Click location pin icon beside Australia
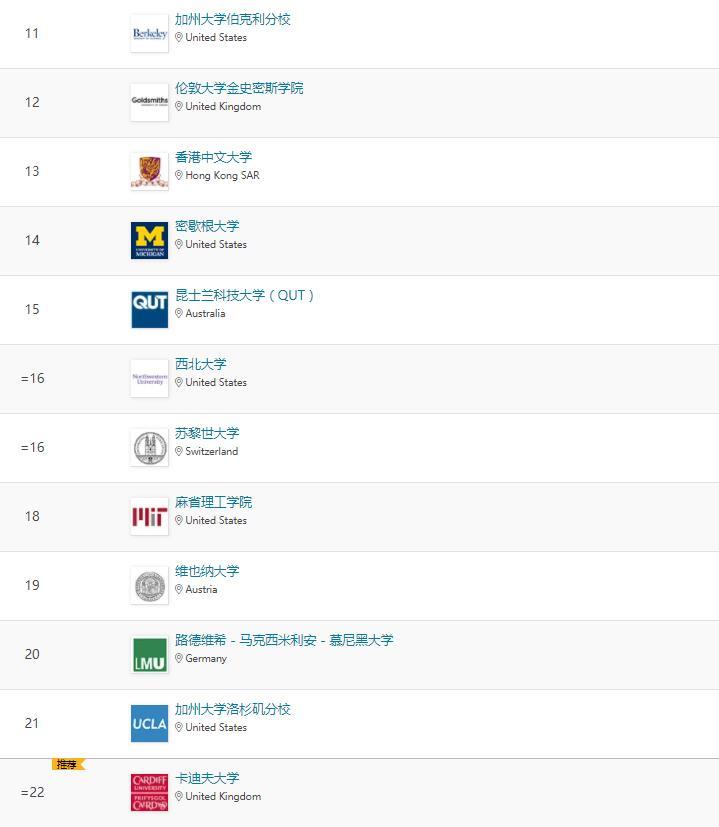719x827 pixels. (179, 313)
